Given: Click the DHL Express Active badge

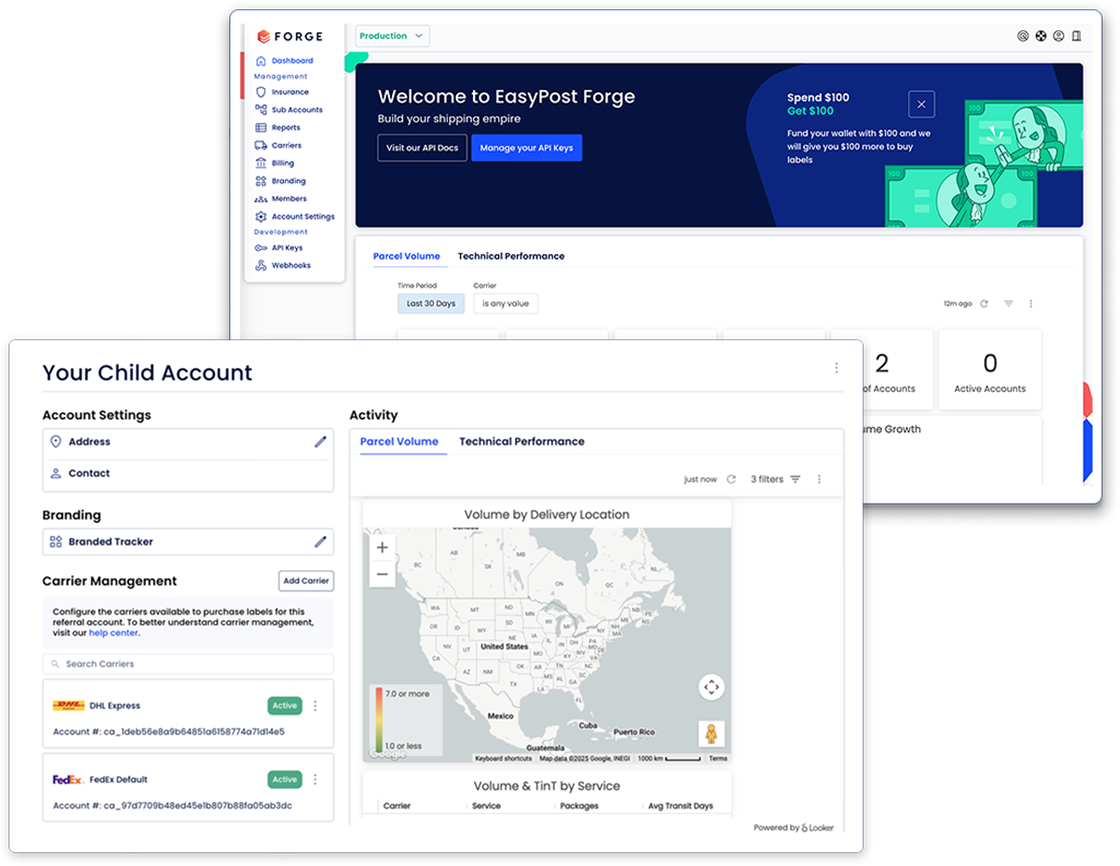Looking at the screenshot, I should pyautogui.click(x=284, y=706).
